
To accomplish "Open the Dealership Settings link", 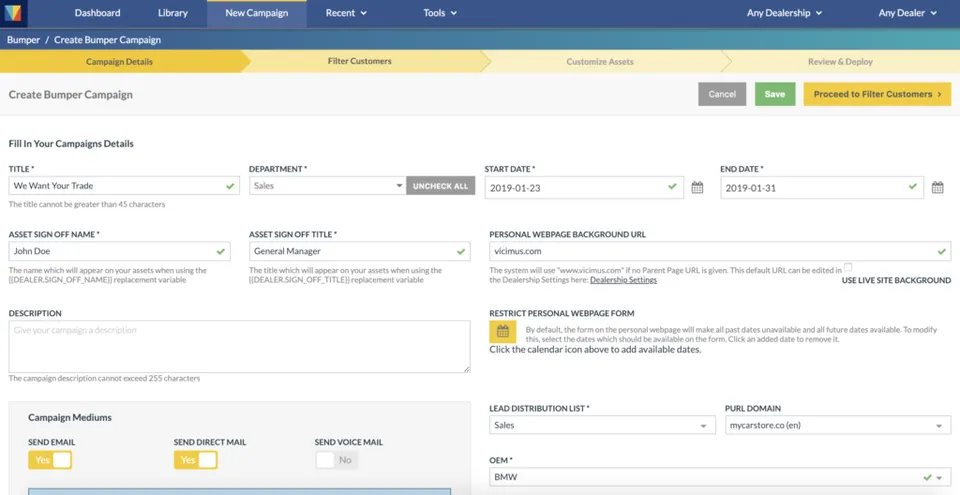I will 623,280.
